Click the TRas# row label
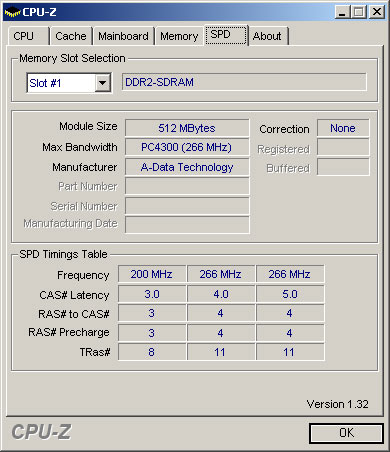Screen dimensions: 390x452 coord(95,352)
